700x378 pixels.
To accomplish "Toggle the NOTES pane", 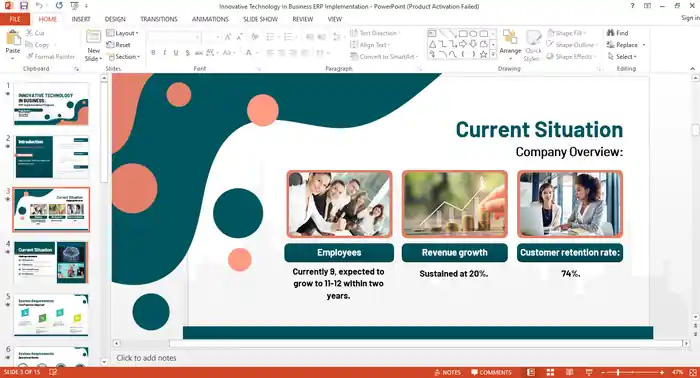I will 447,372.
